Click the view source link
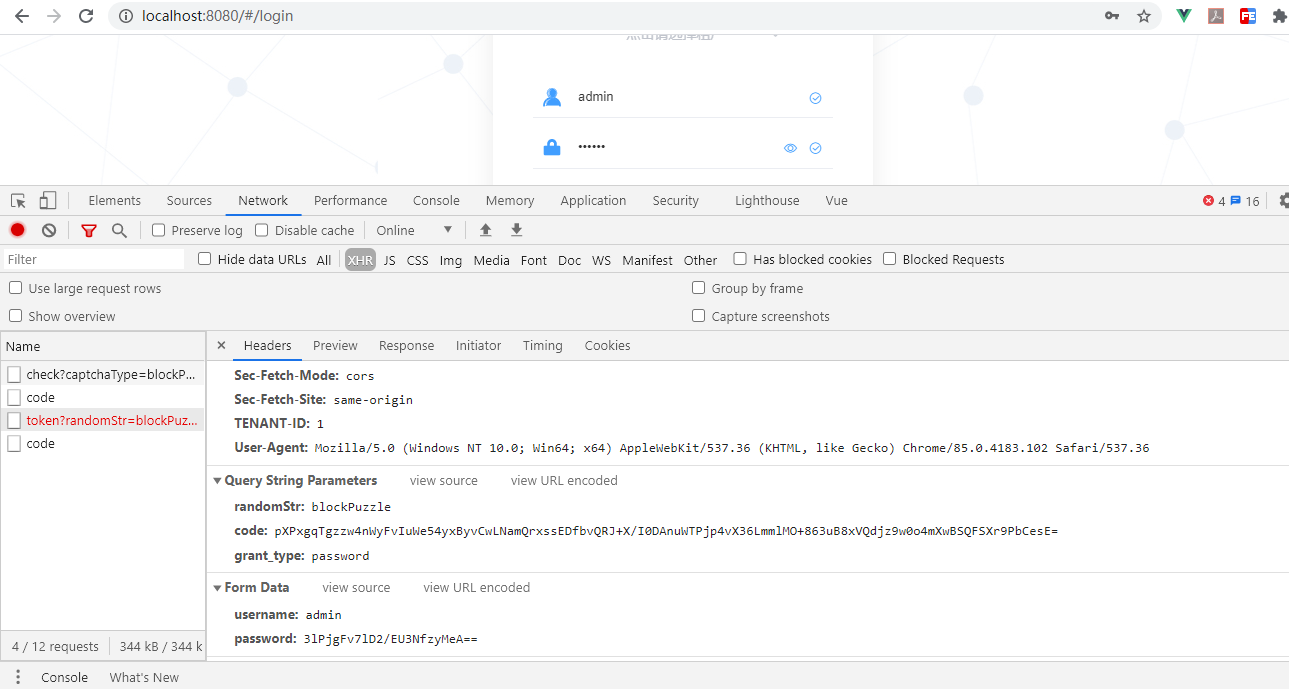The width and height of the screenshot is (1289, 689). tap(443, 480)
